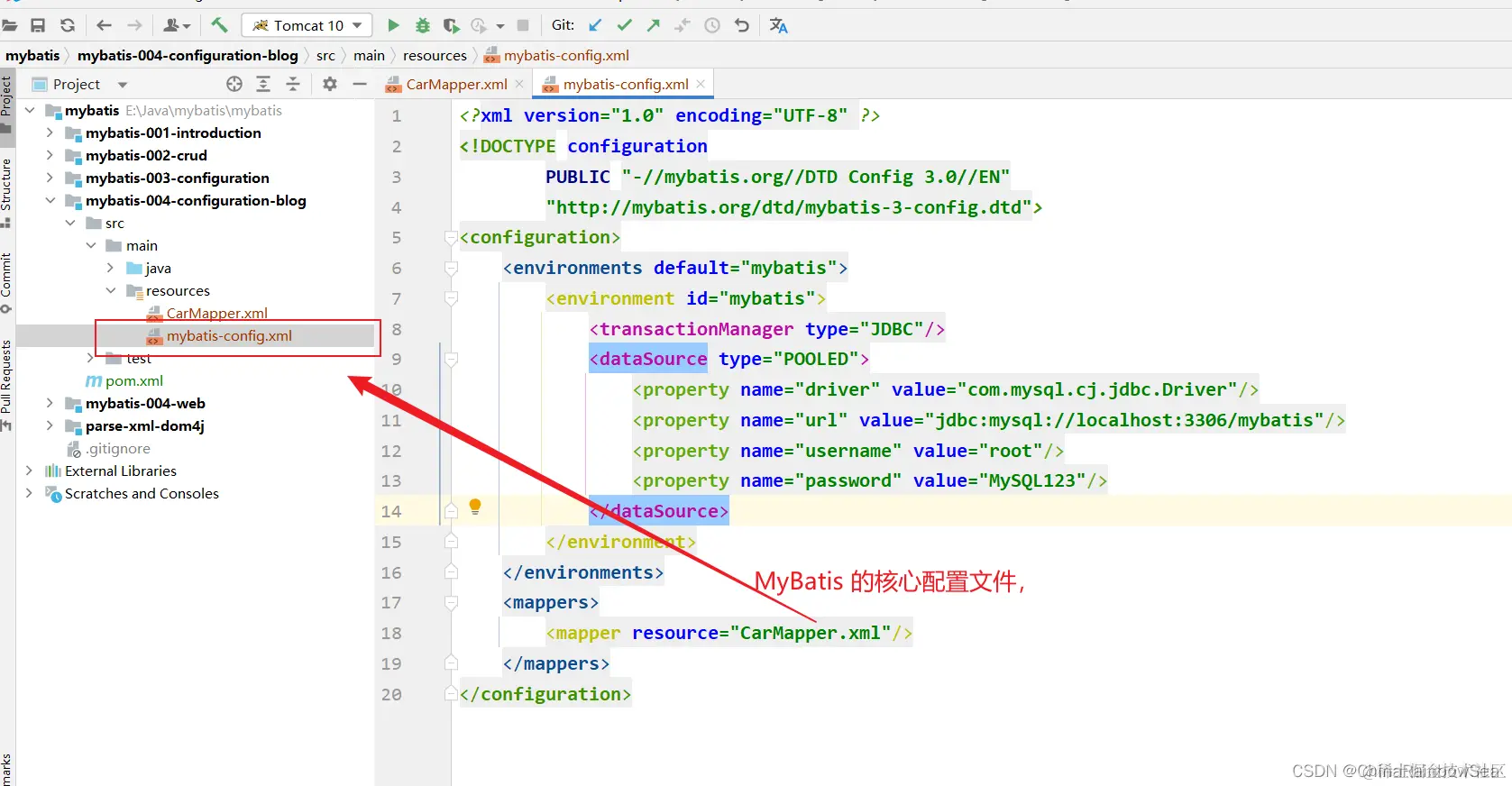Open the Commit tool window side tab

[6, 282]
